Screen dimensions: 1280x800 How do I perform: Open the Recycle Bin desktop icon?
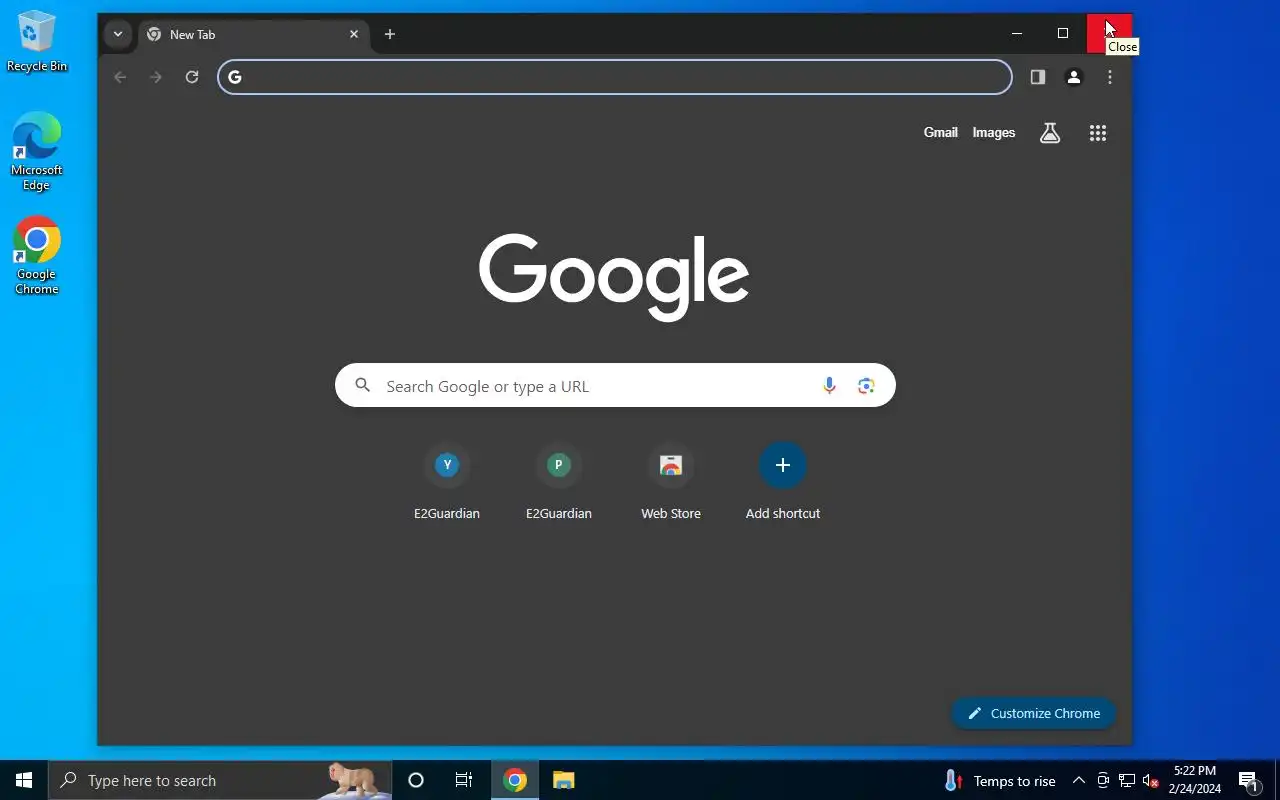pyautogui.click(x=37, y=42)
